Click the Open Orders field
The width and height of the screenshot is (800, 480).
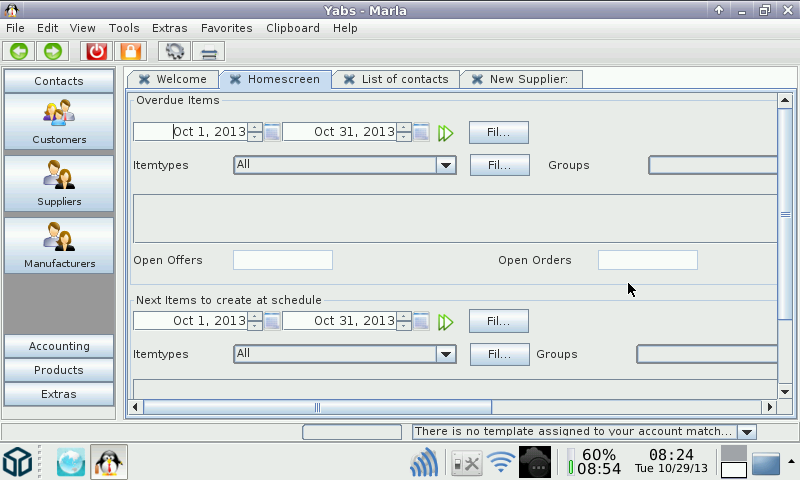tap(647, 260)
